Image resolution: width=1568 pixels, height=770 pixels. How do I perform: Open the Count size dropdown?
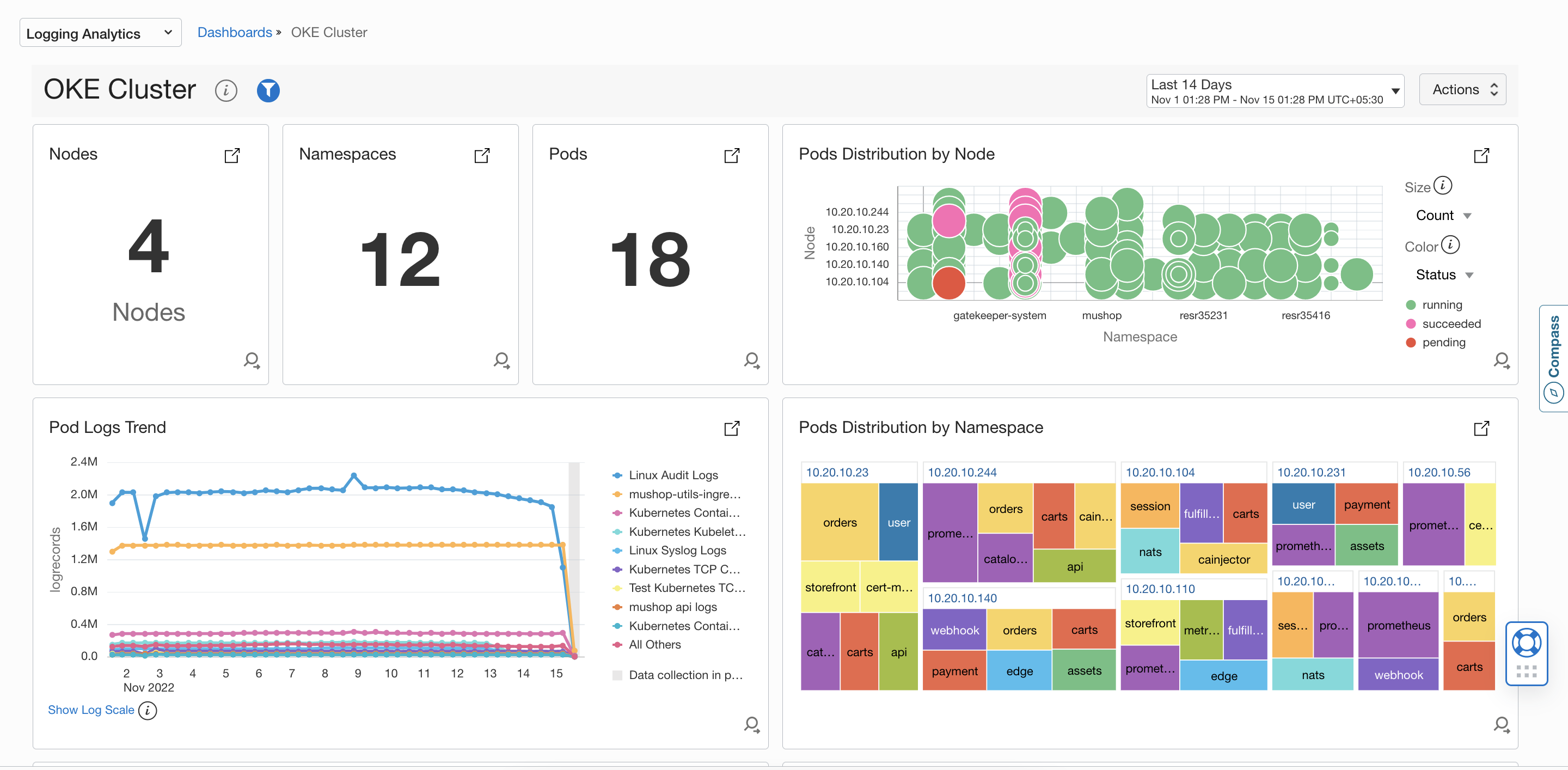point(1443,216)
